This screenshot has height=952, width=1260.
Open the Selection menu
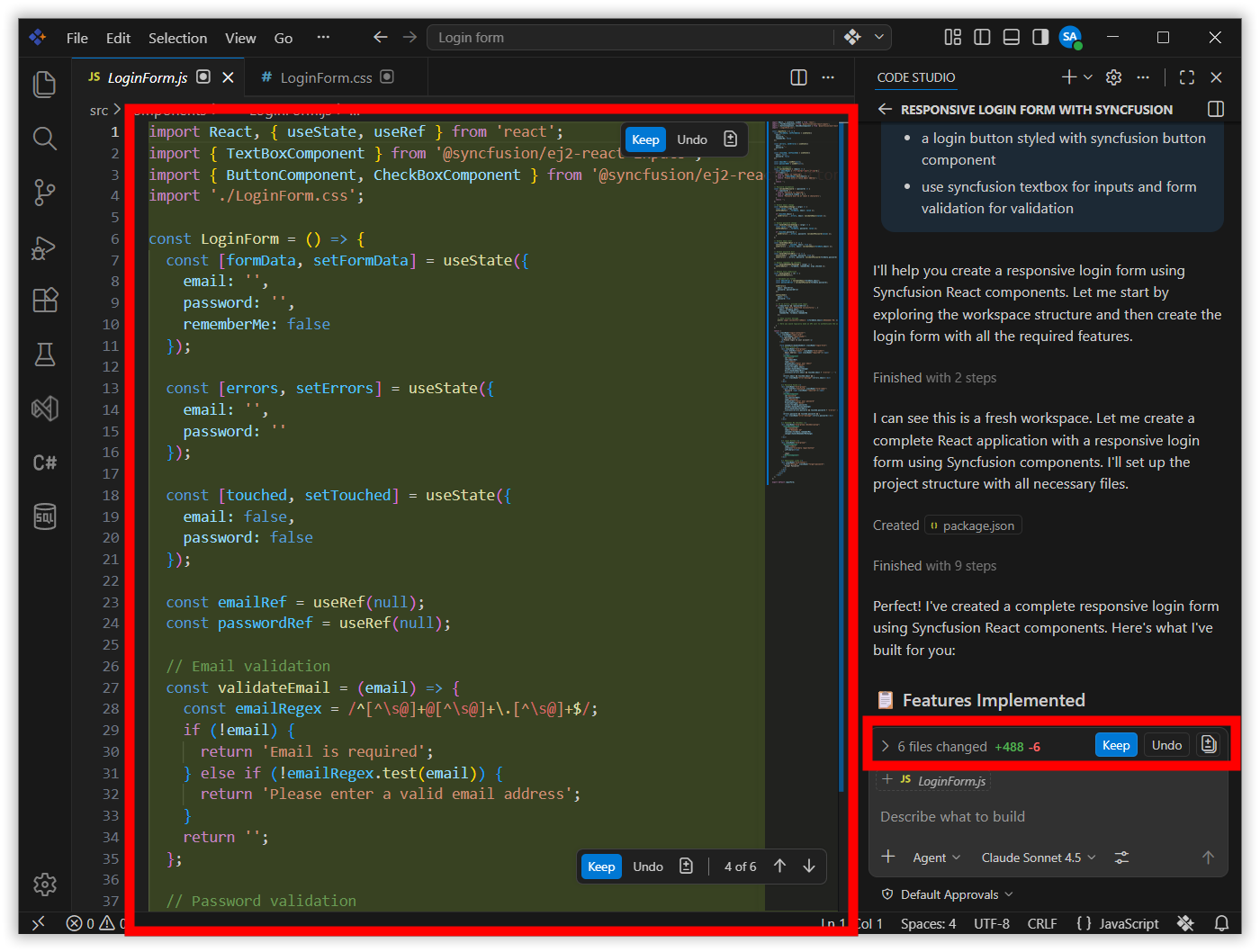coord(177,38)
